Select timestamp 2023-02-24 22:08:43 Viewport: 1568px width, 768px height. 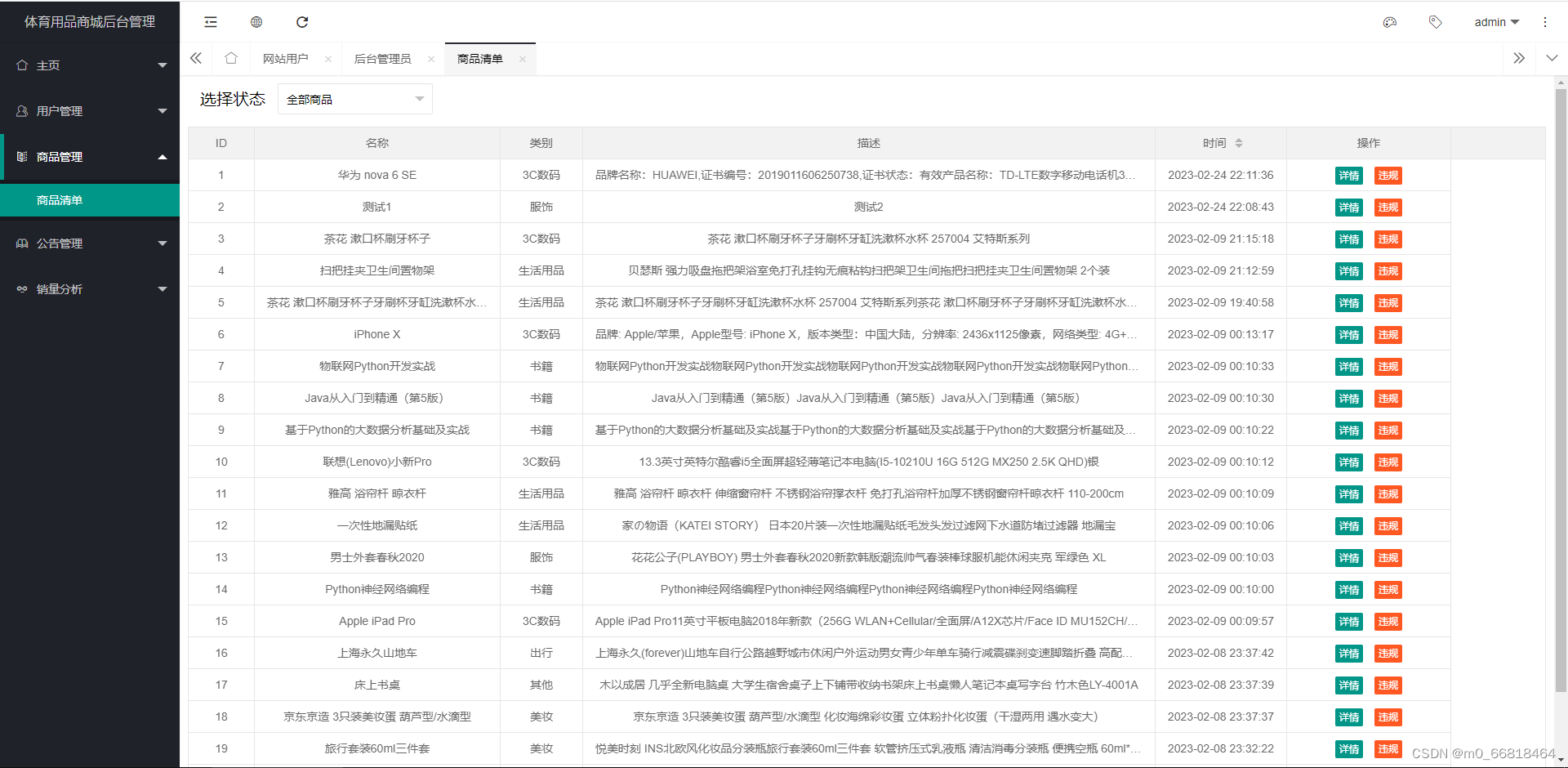(x=1221, y=207)
